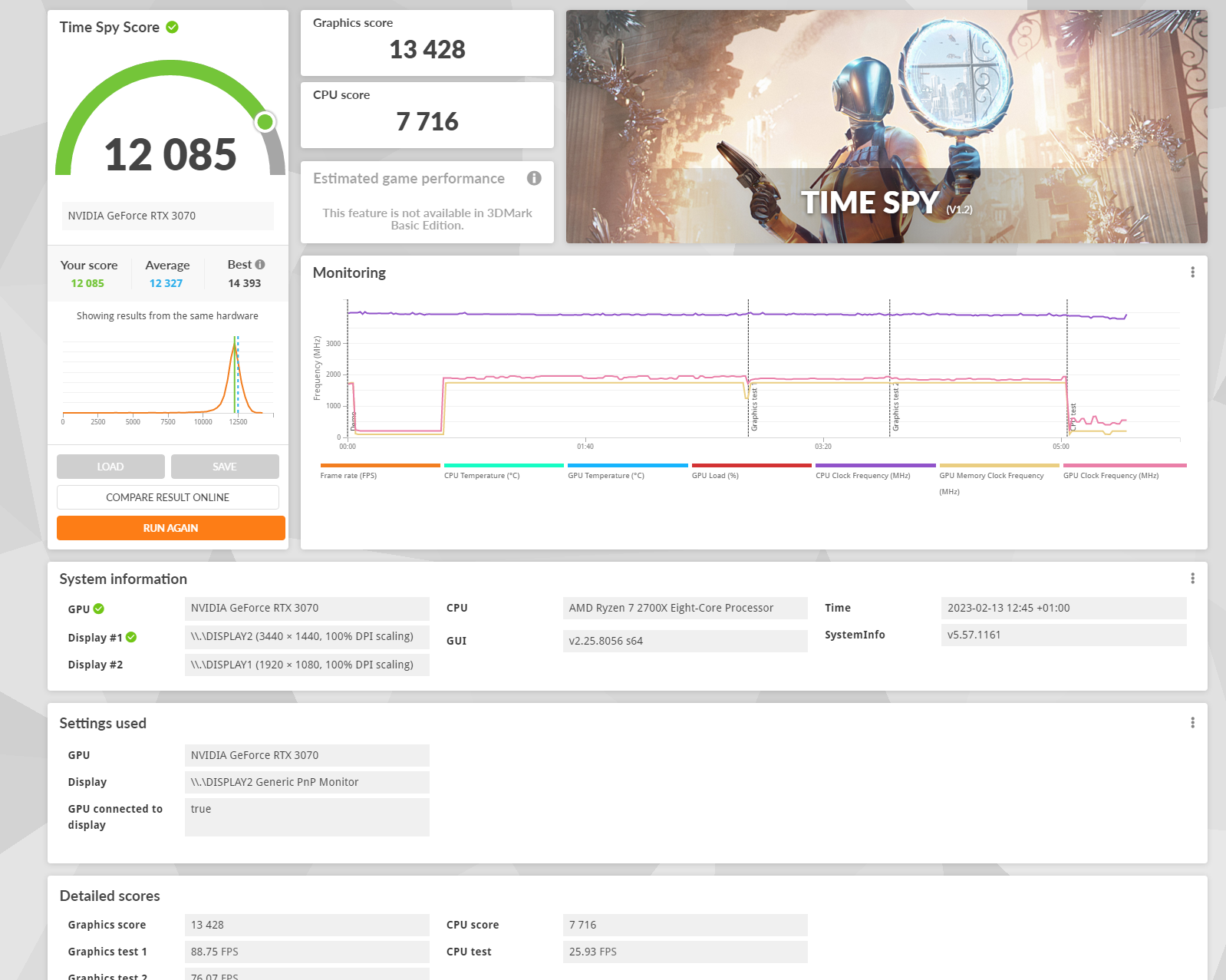Click the green check beside Display #1

(131, 637)
